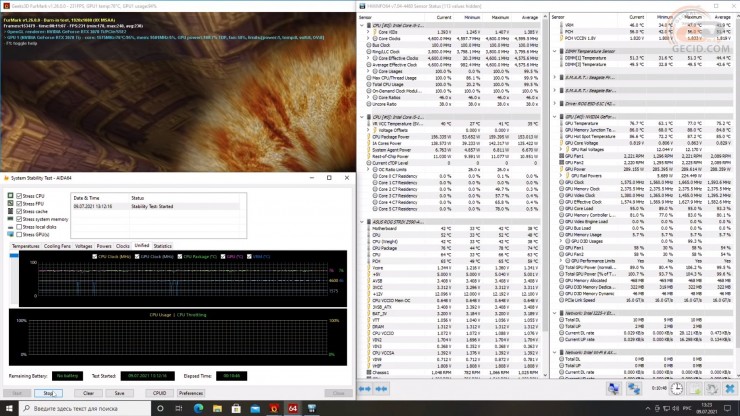The image size is (740, 416).
Task: Click HWiNFO left pane scroll down arrow
Action: (546, 375)
